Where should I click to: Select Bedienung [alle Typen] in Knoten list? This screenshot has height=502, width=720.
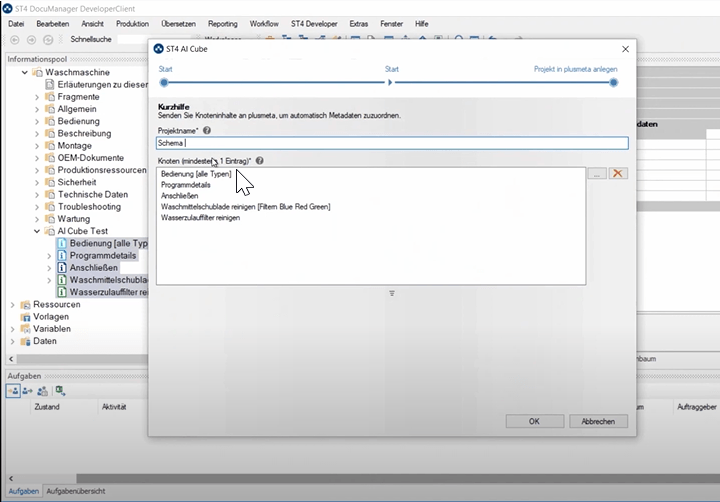click(196, 174)
